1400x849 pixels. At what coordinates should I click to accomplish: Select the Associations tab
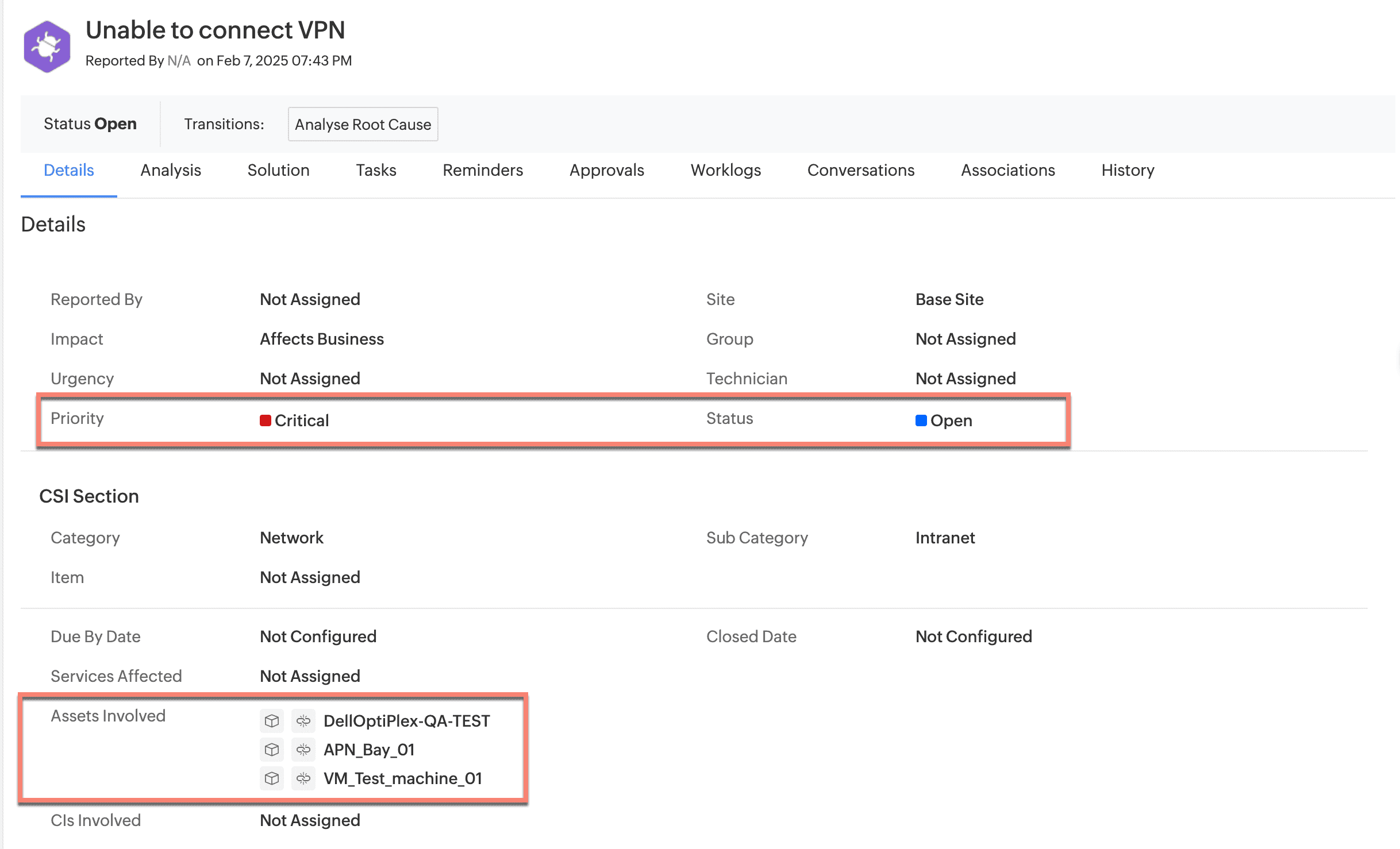1007,170
